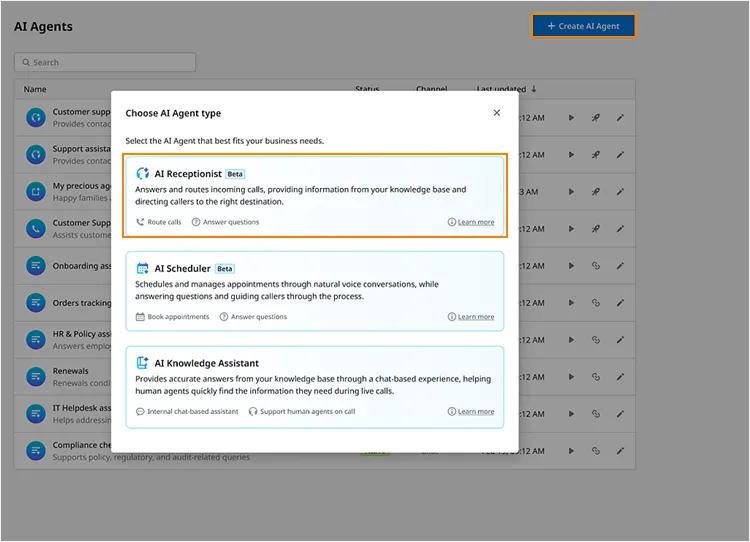Click link icon in Compliance che row

tap(596, 451)
